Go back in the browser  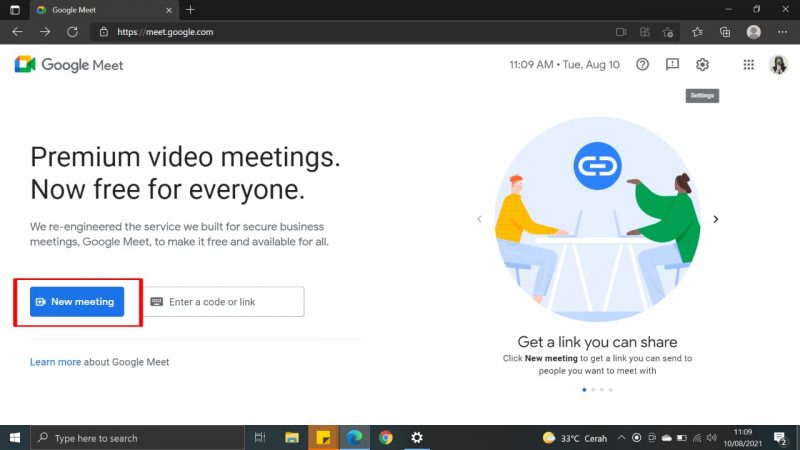click(x=17, y=32)
